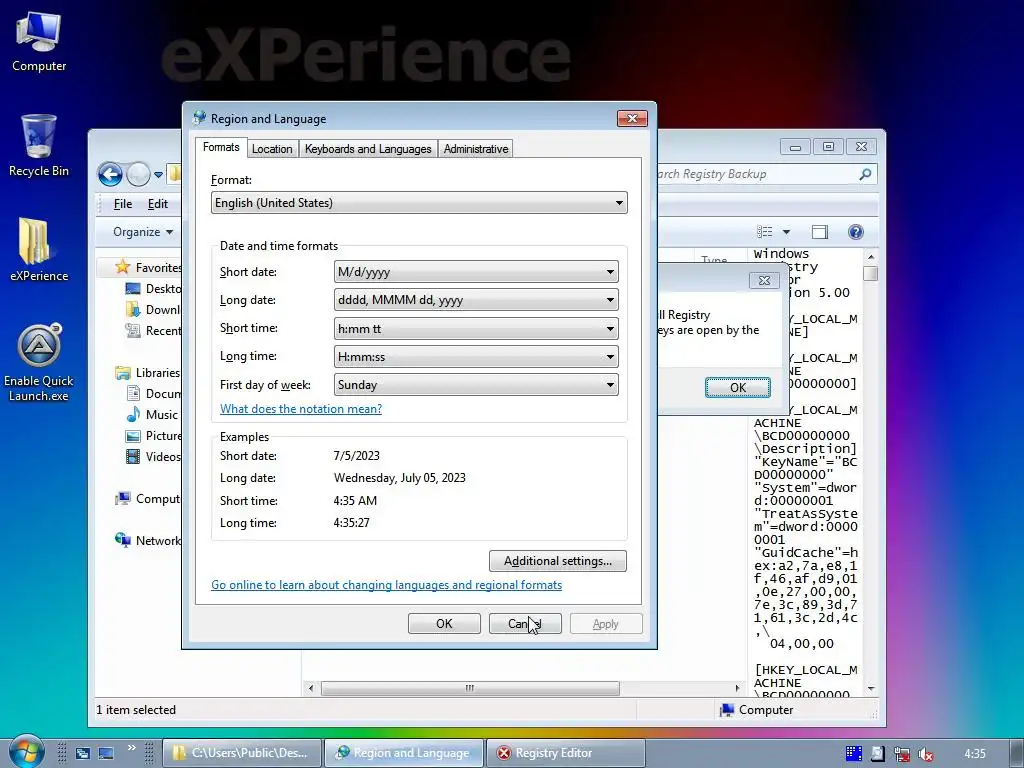This screenshot has width=1024, height=768.
Task: Click horizontal scrollbar right arrow
Action: [x=737, y=688]
